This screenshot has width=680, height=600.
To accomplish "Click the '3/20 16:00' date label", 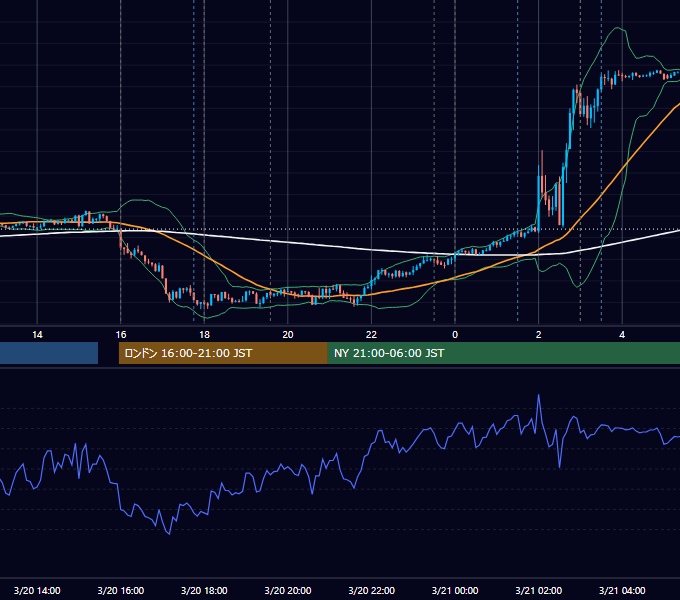I will (x=121, y=590).
